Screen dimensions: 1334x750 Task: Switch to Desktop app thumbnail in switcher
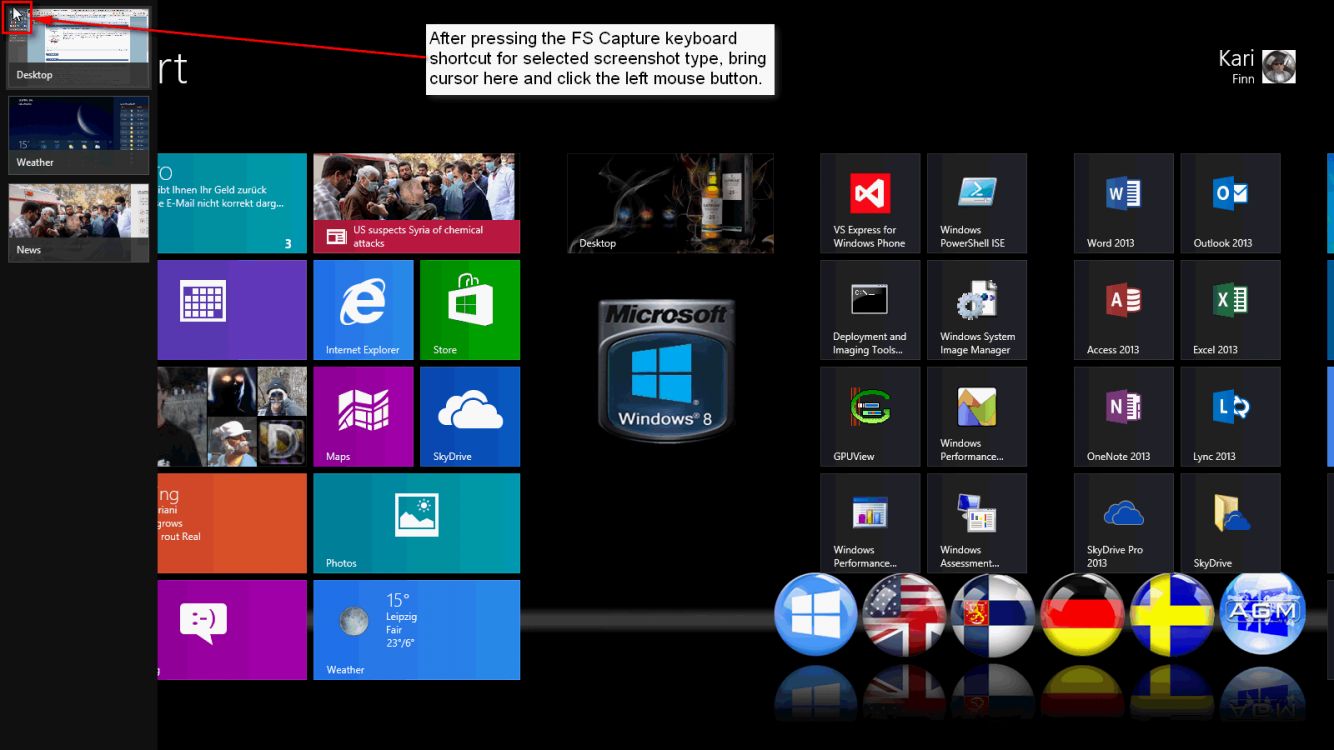pos(78,46)
